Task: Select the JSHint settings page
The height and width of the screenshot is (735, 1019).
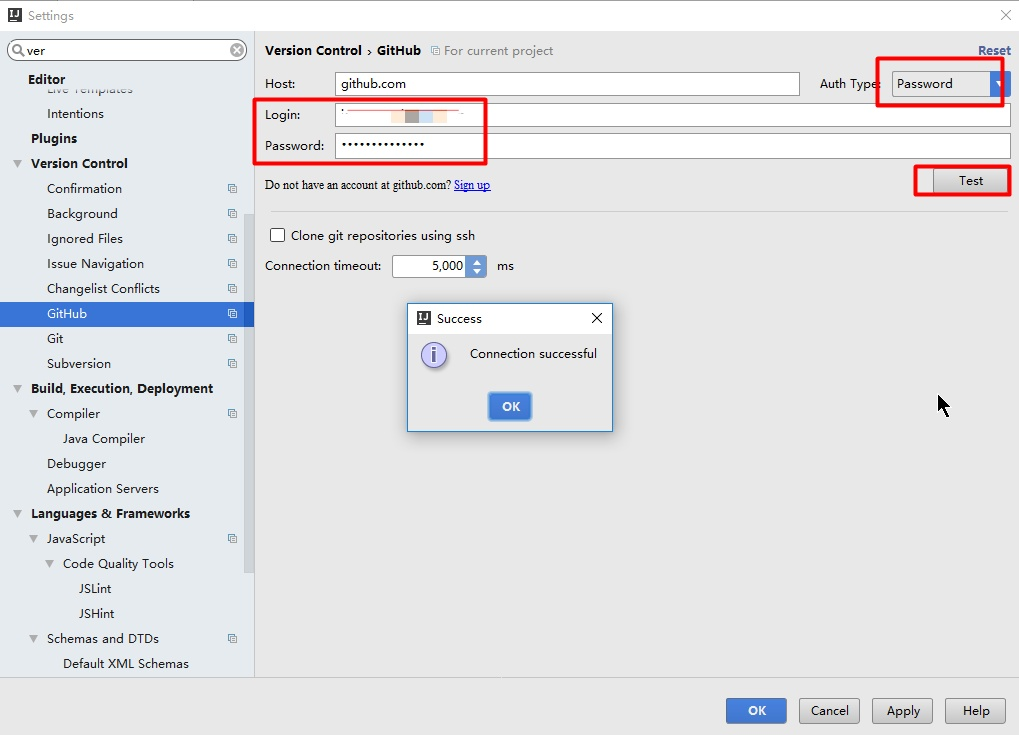Action: click(x=96, y=613)
